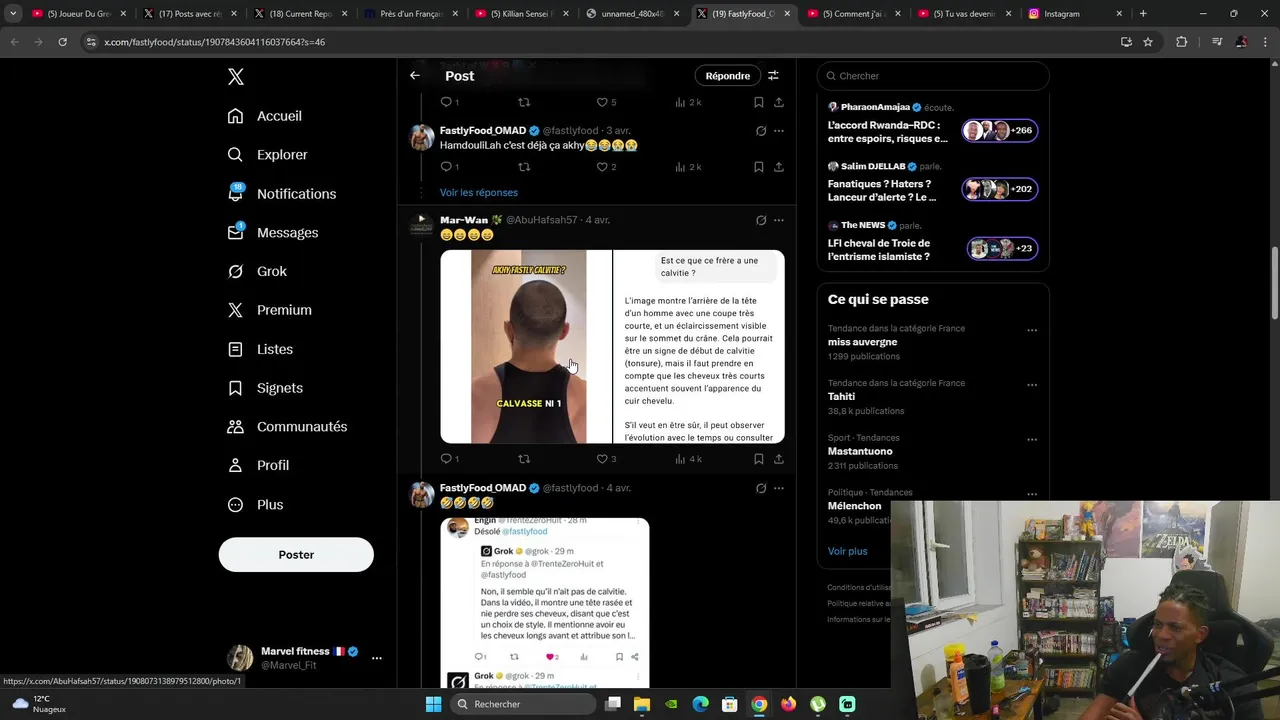Click the Chercher search field
This screenshot has width=1280, height=720.
click(x=933, y=76)
